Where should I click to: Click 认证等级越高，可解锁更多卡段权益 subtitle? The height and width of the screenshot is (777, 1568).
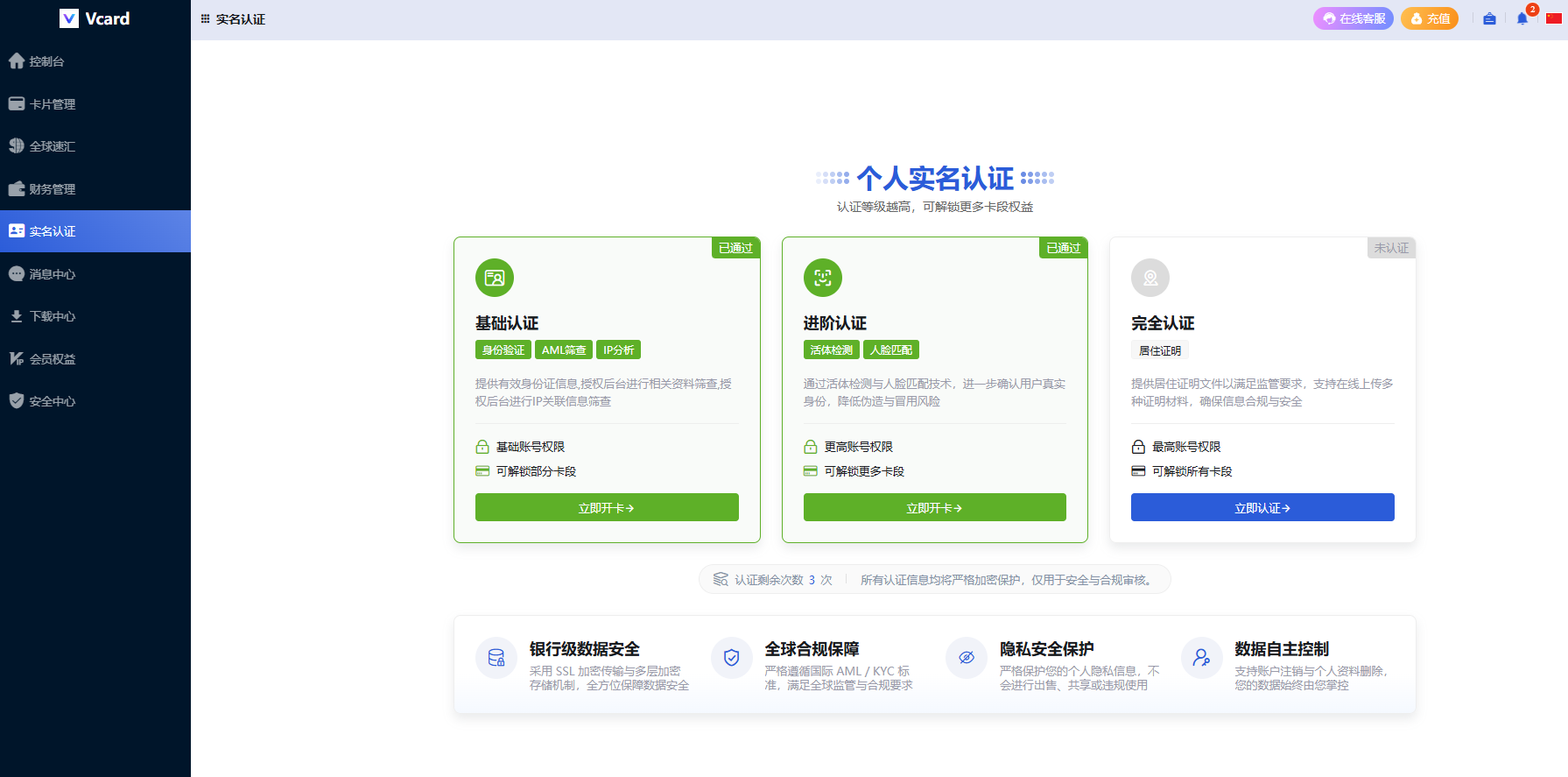(x=935, y=207)
